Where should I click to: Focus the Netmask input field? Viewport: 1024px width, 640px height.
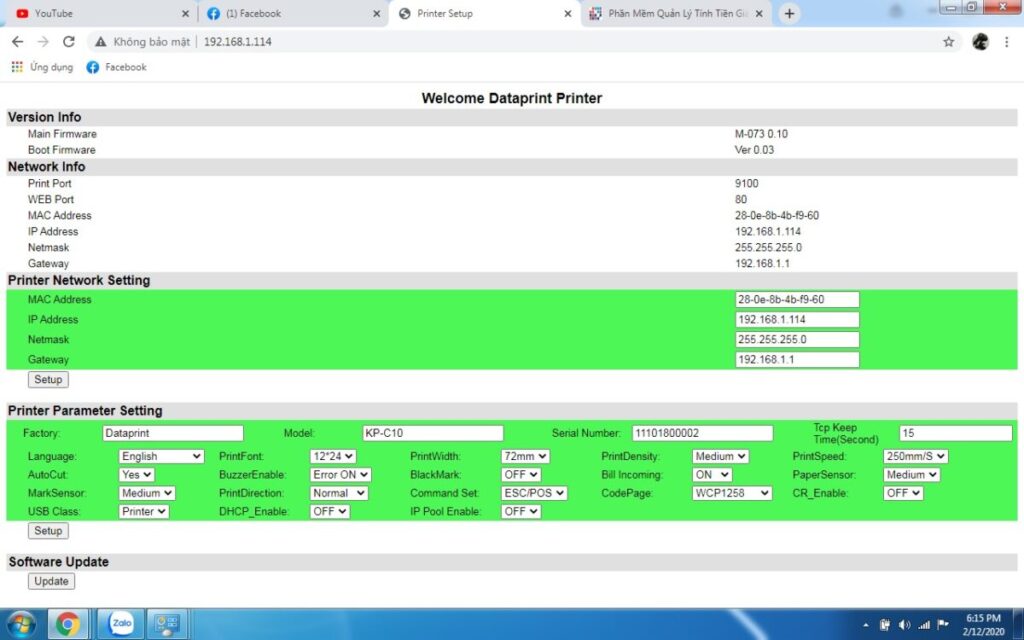coord(797,340)
